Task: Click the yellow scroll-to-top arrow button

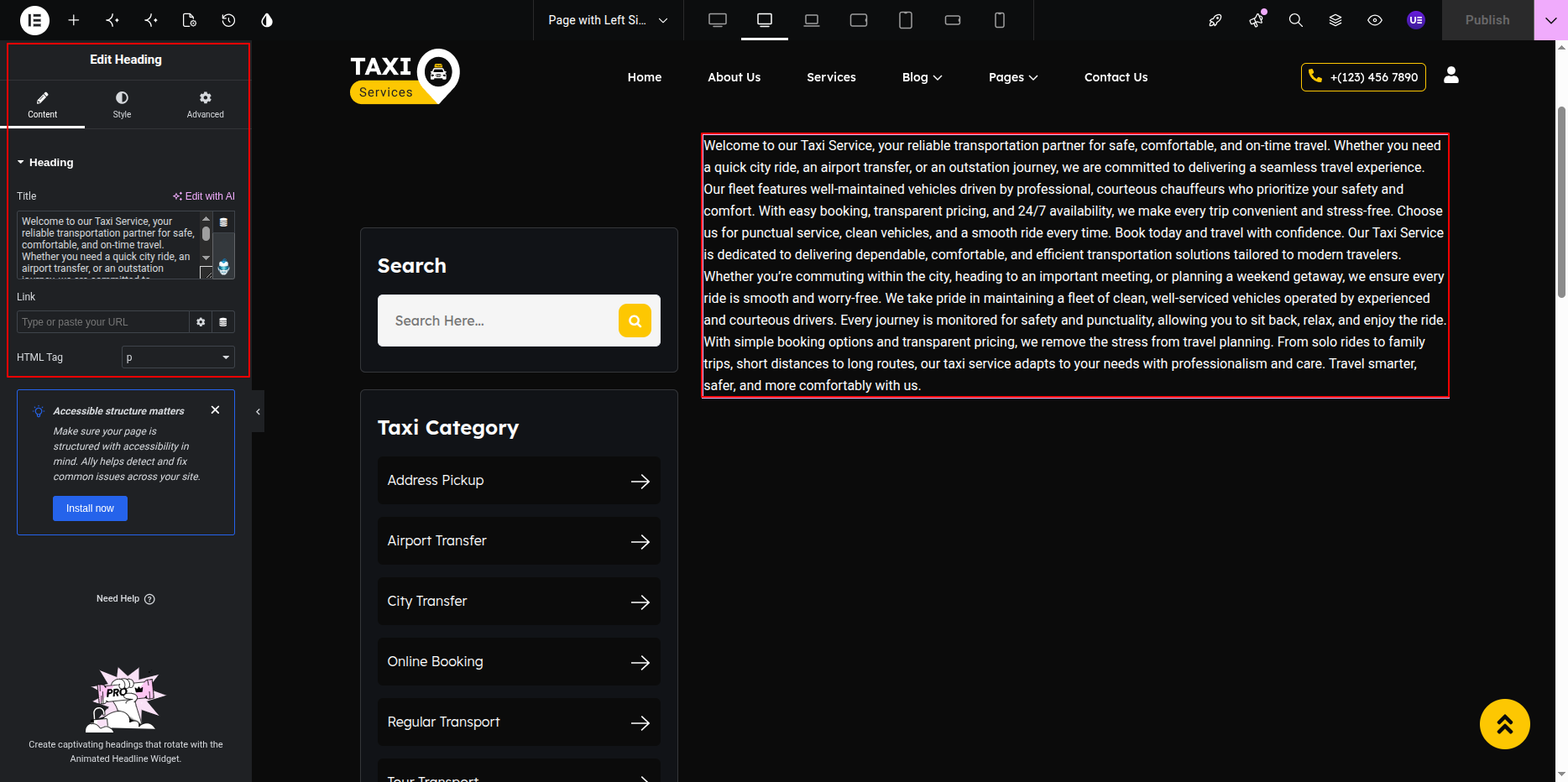Action: point(1505,724)
